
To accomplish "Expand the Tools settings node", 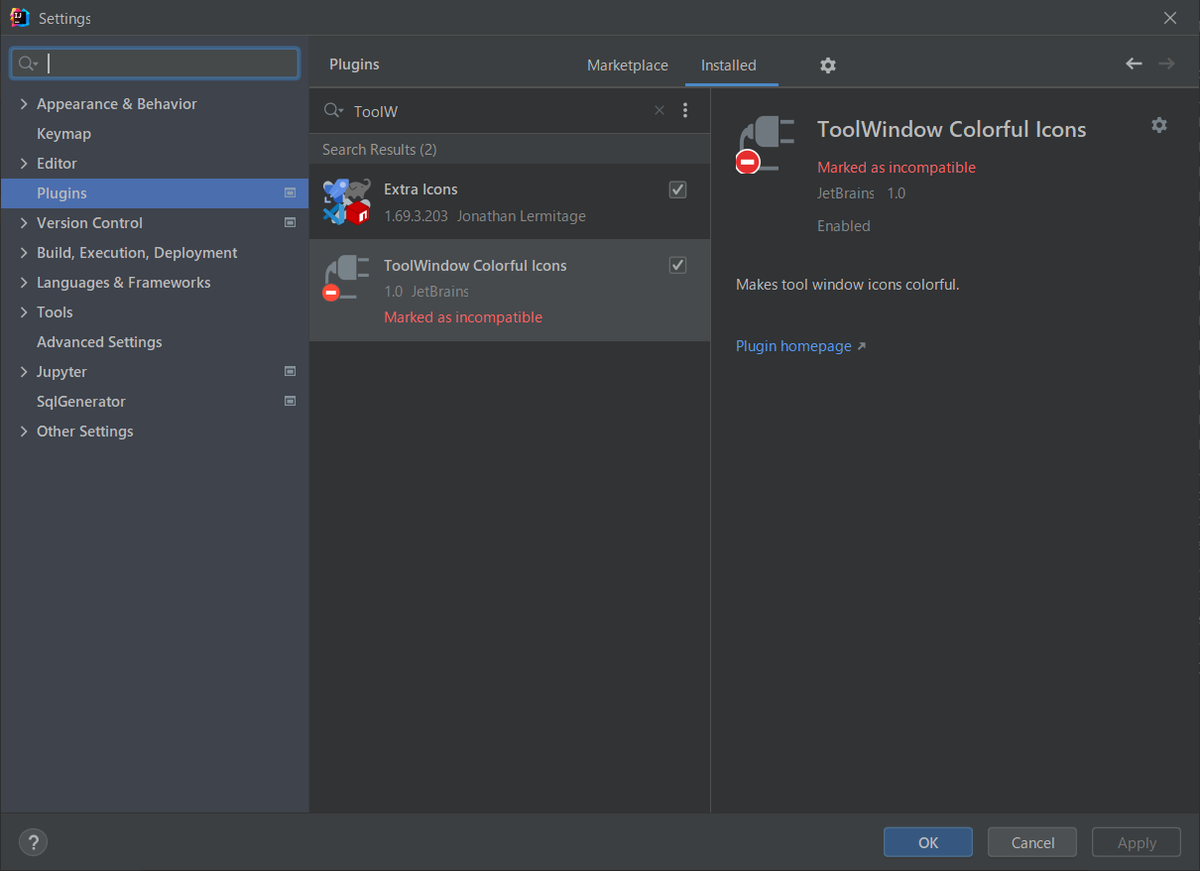I will [x=24, y=312].
